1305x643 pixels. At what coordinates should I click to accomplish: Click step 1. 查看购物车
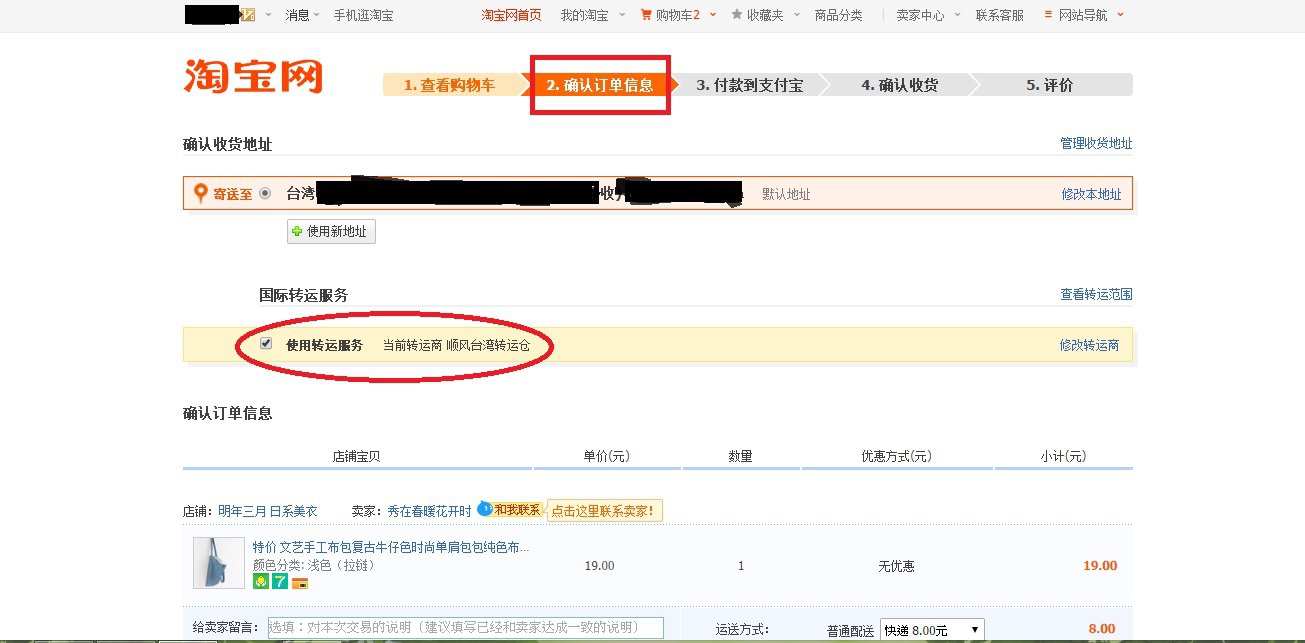(x=449, y=85)
